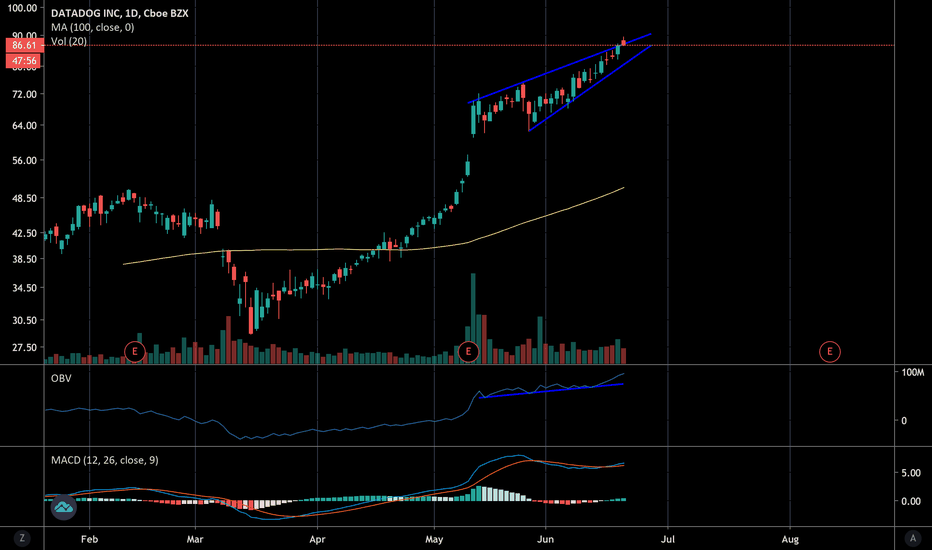Click the 30.50 price axis label
932x550 pixels.
(x=24, y=320)
